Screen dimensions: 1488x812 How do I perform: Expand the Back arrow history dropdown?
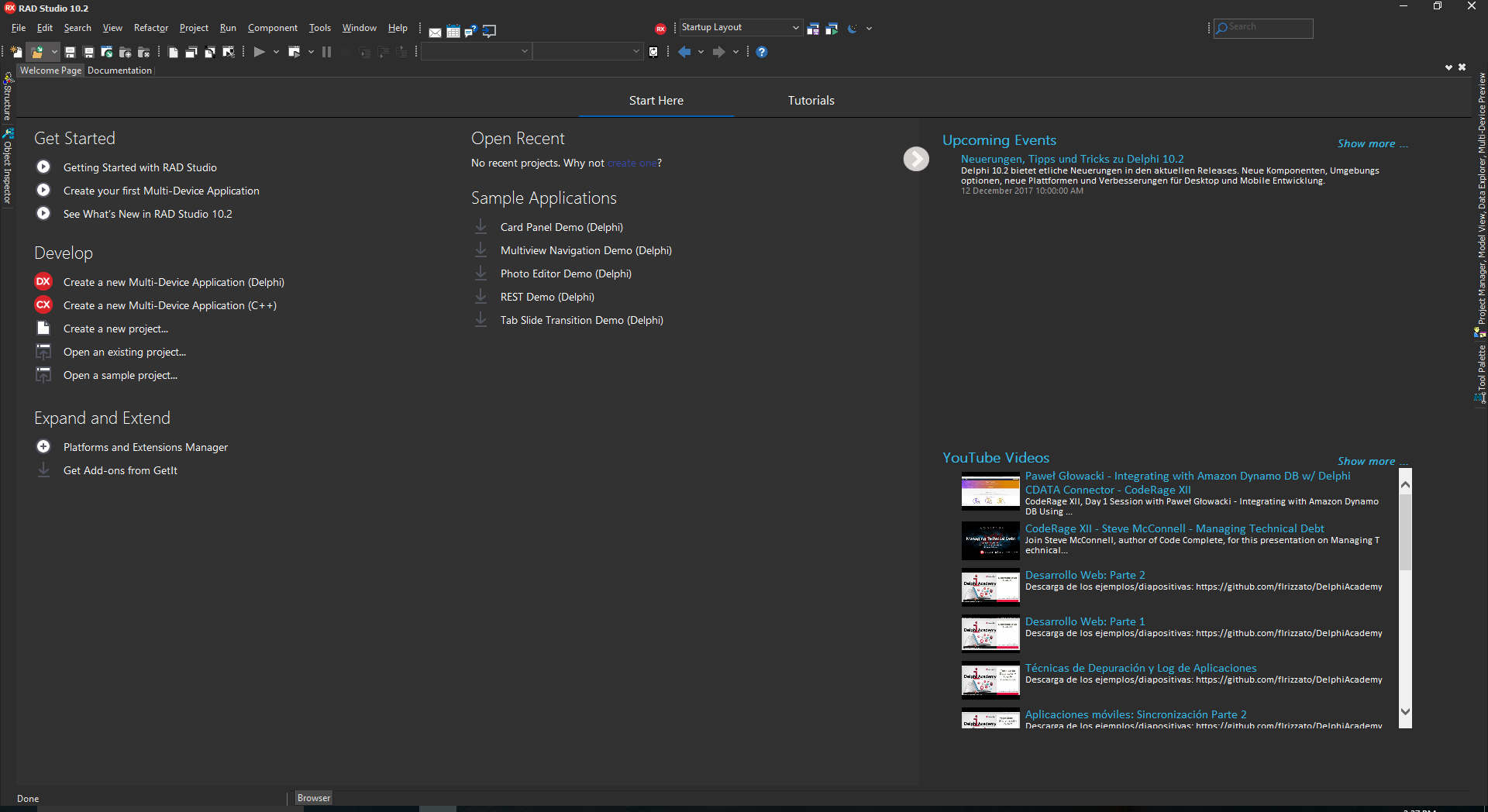click(701, 52)
